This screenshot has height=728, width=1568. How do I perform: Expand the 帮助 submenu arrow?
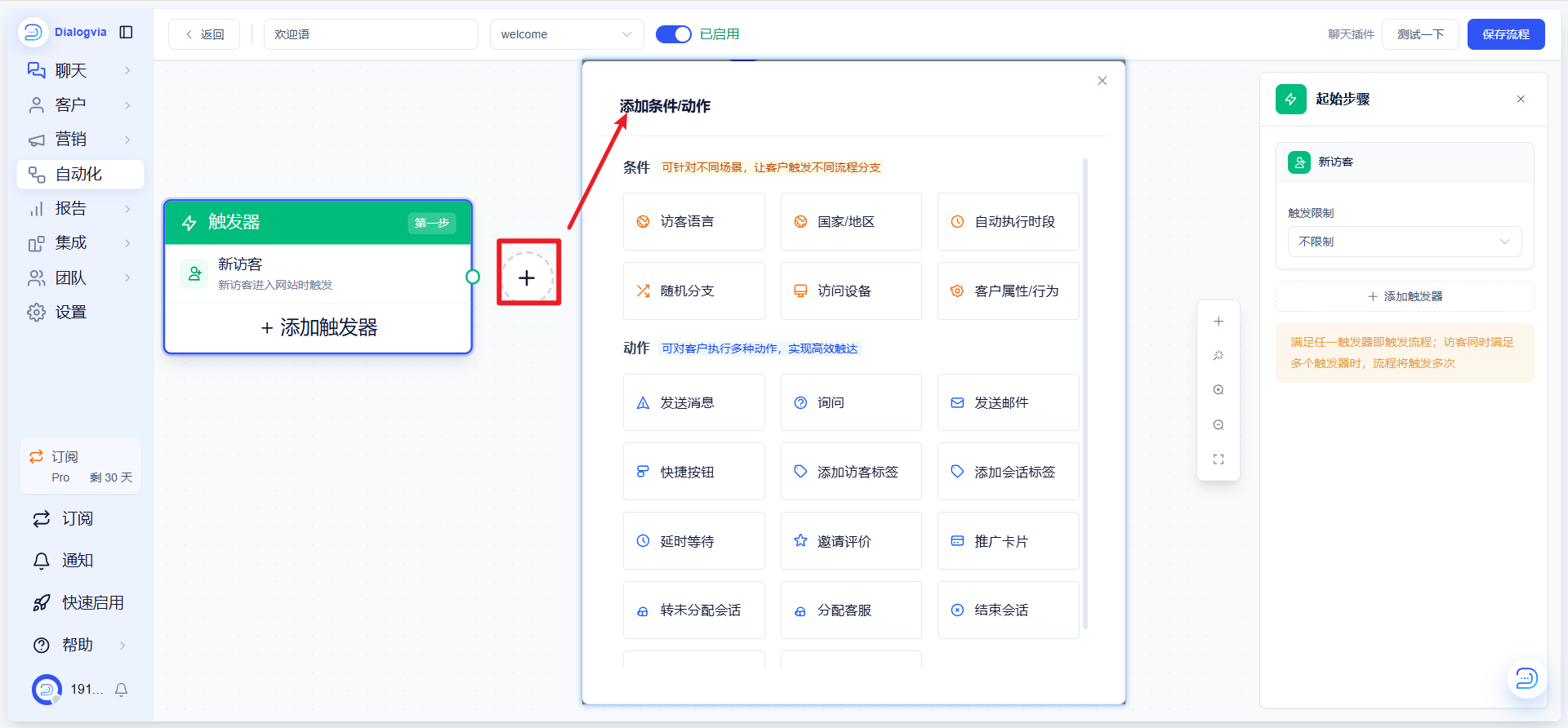point(122,646)
